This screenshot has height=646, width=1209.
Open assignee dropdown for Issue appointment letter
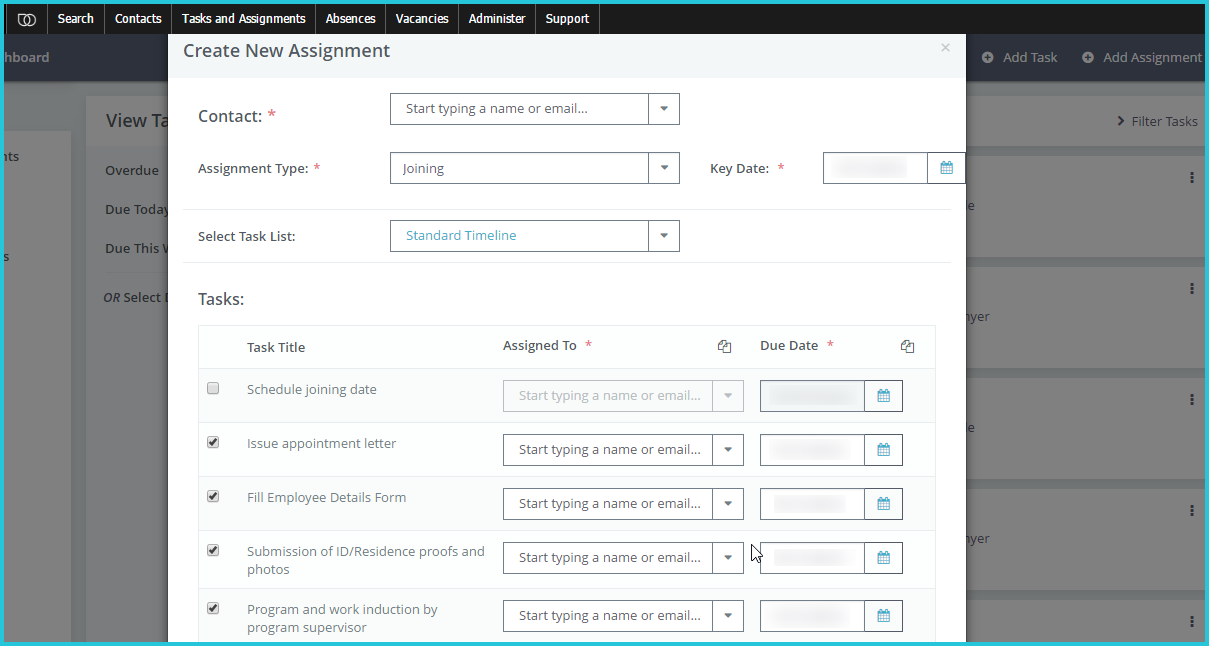[728, 450]
